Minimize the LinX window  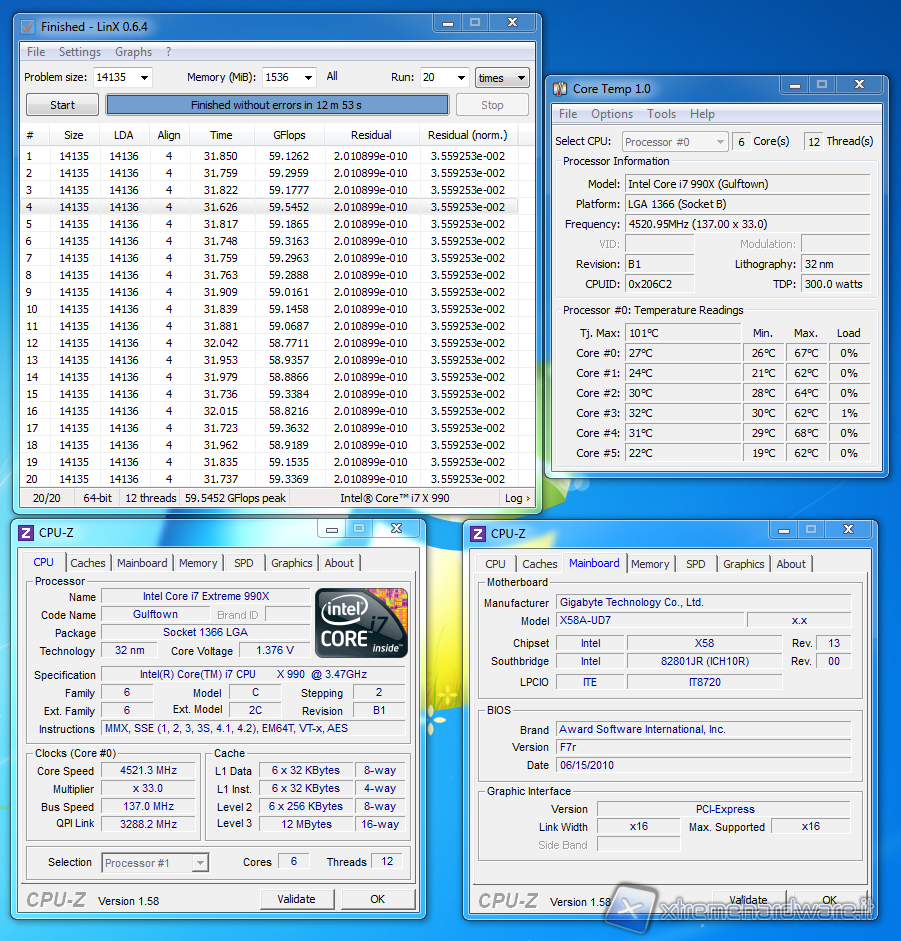pos(447,24)
